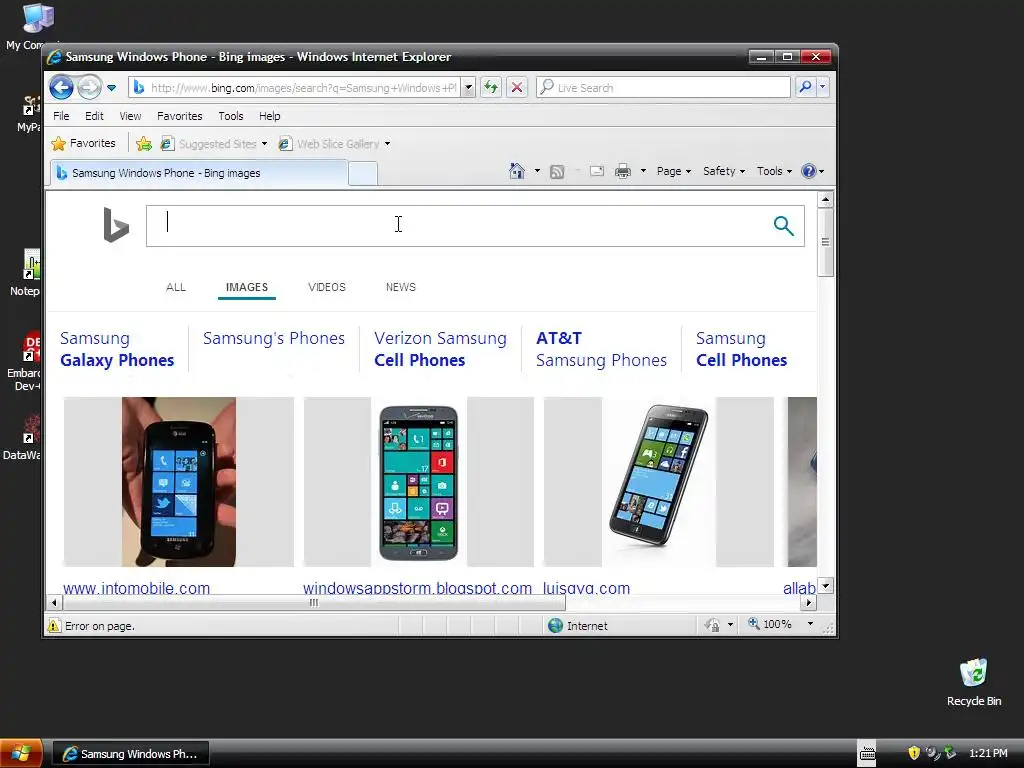
Task: Open the Tools command bar menu
Action: pos(774,171)
